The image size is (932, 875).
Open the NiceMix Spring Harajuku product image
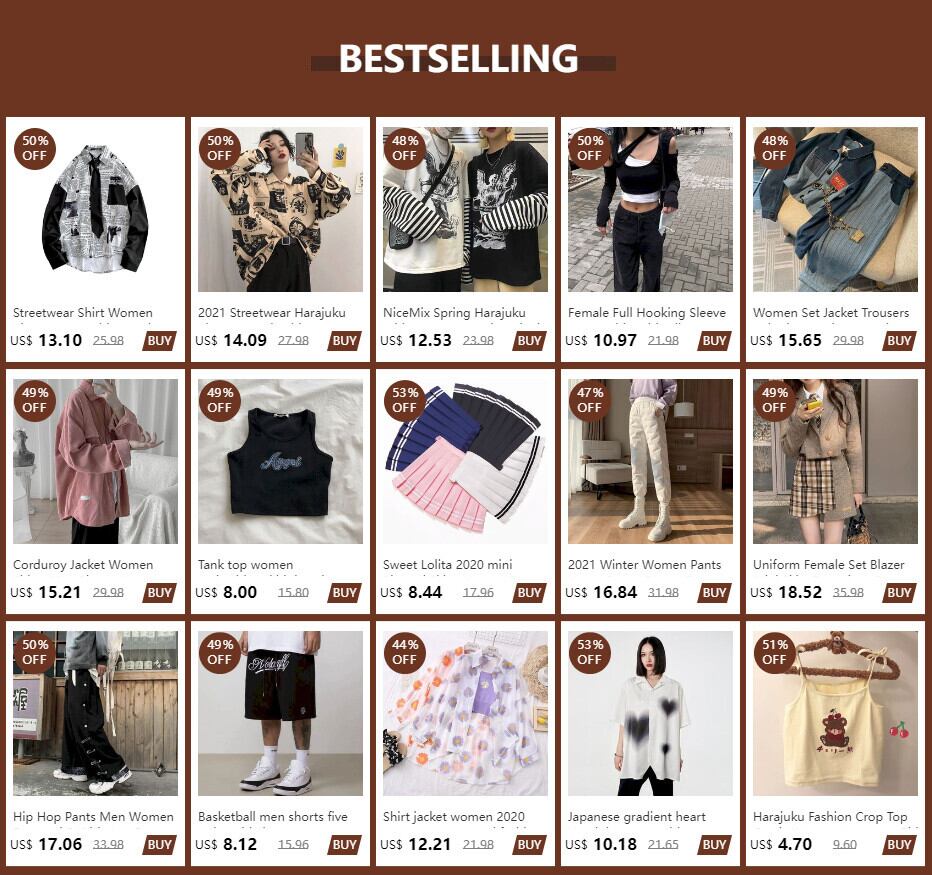click(465, 209)
